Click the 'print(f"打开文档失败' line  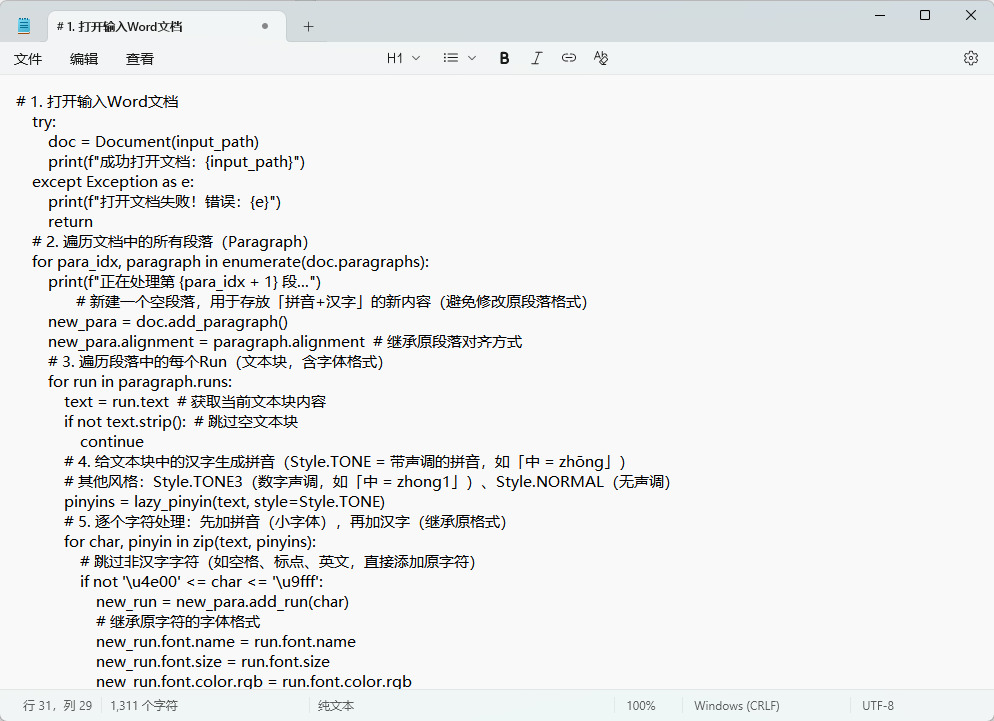point(165,202)
